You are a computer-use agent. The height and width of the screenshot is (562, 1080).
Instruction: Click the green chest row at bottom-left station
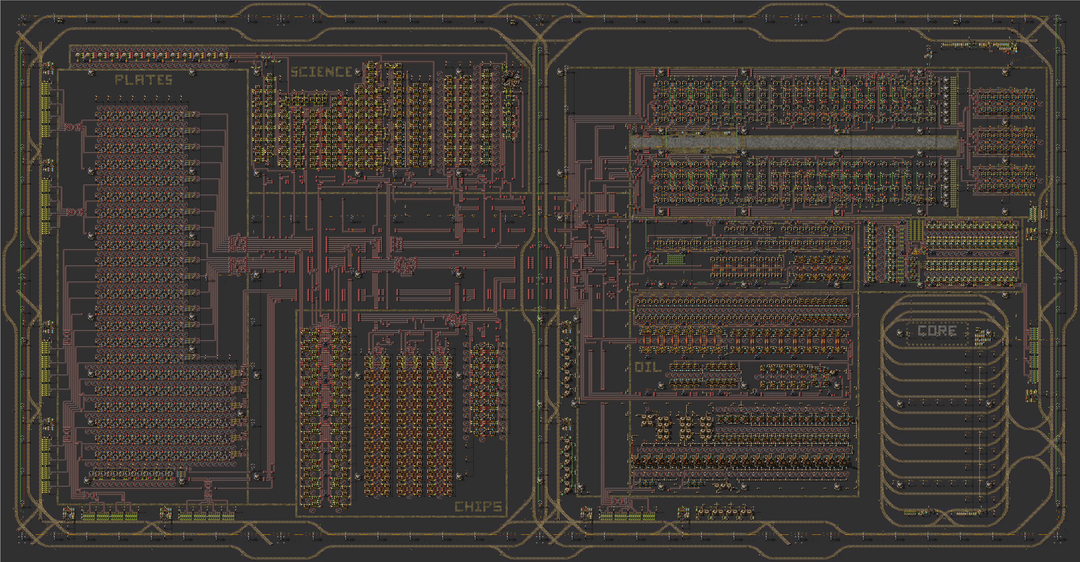106,516
